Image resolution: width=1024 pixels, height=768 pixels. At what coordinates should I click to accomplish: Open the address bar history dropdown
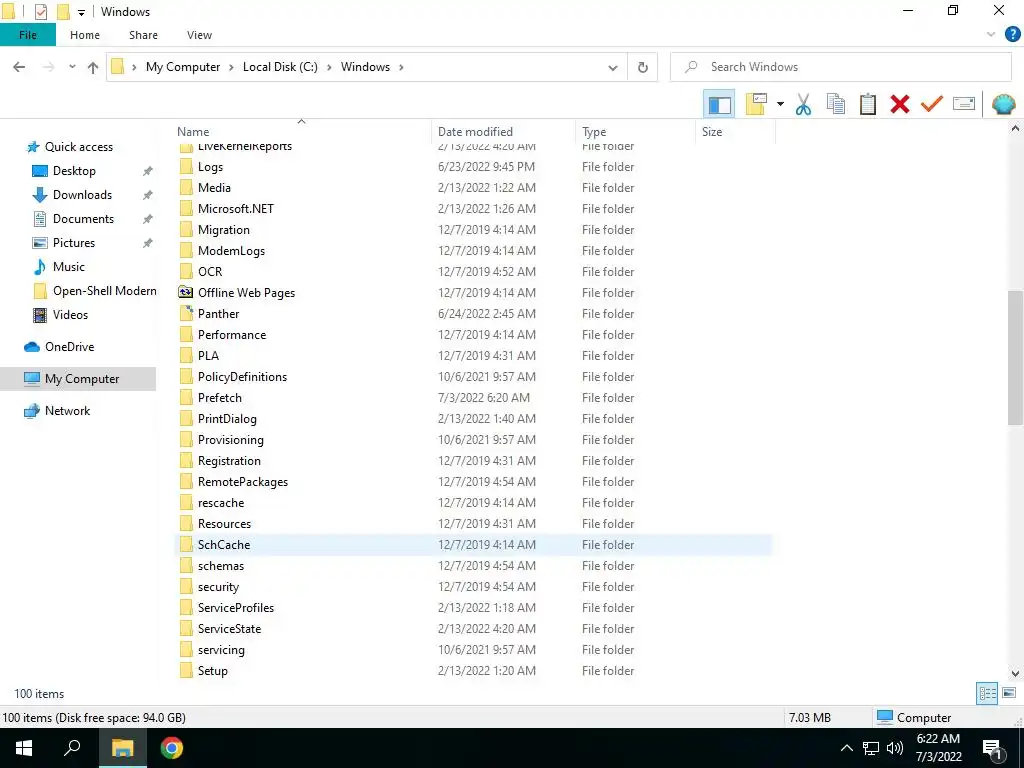click(613, 67)
